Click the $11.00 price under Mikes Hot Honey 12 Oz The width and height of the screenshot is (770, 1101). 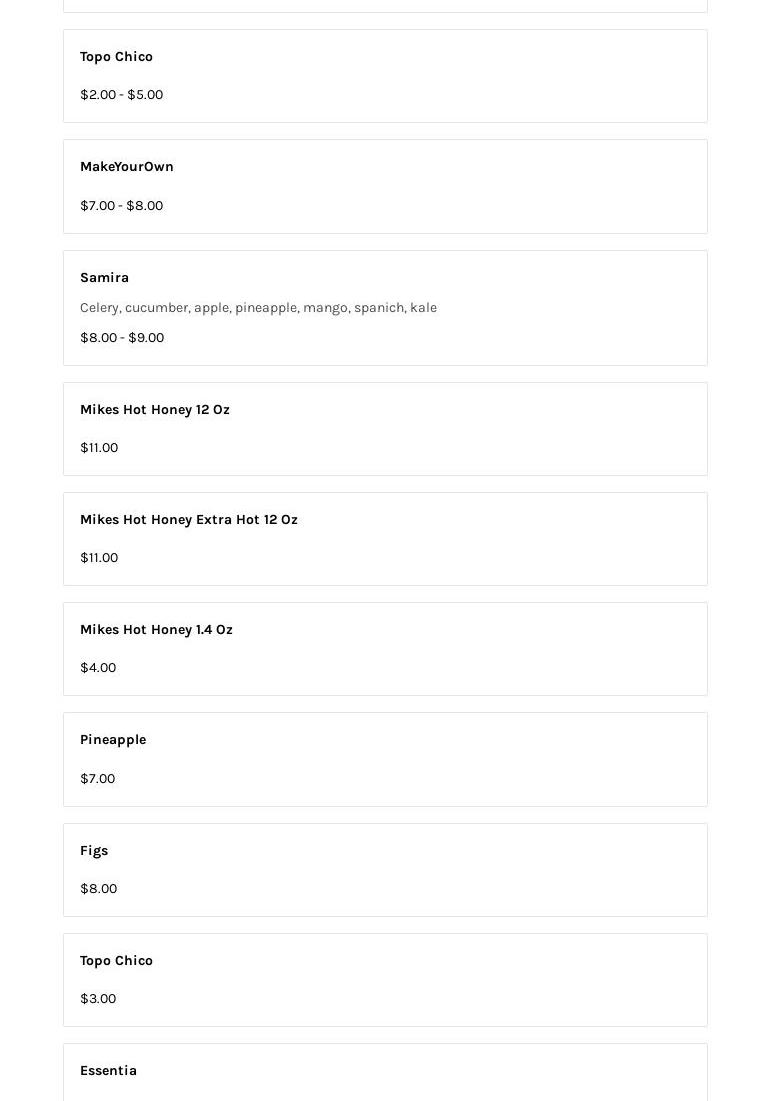click(99, 448)
